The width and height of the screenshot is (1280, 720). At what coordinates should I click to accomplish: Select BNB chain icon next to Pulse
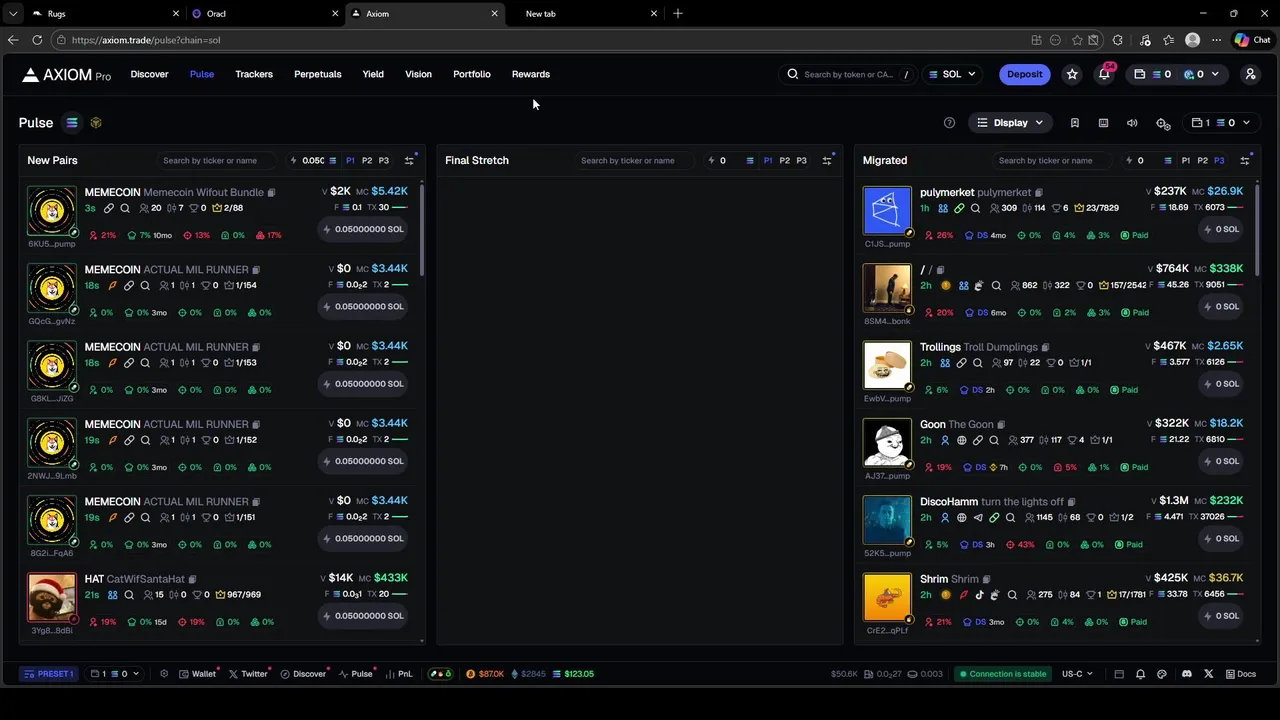click(x=96, y=123)
